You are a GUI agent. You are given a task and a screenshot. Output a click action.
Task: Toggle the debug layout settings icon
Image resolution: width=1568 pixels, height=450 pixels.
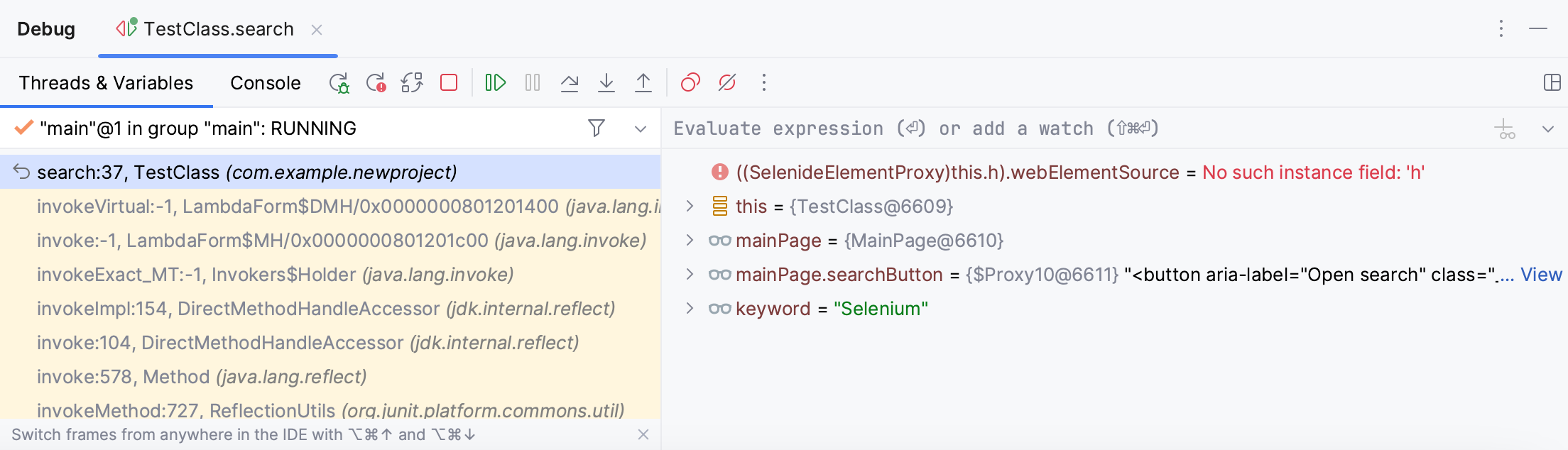pyautogui.click(x=1552, y=83)
